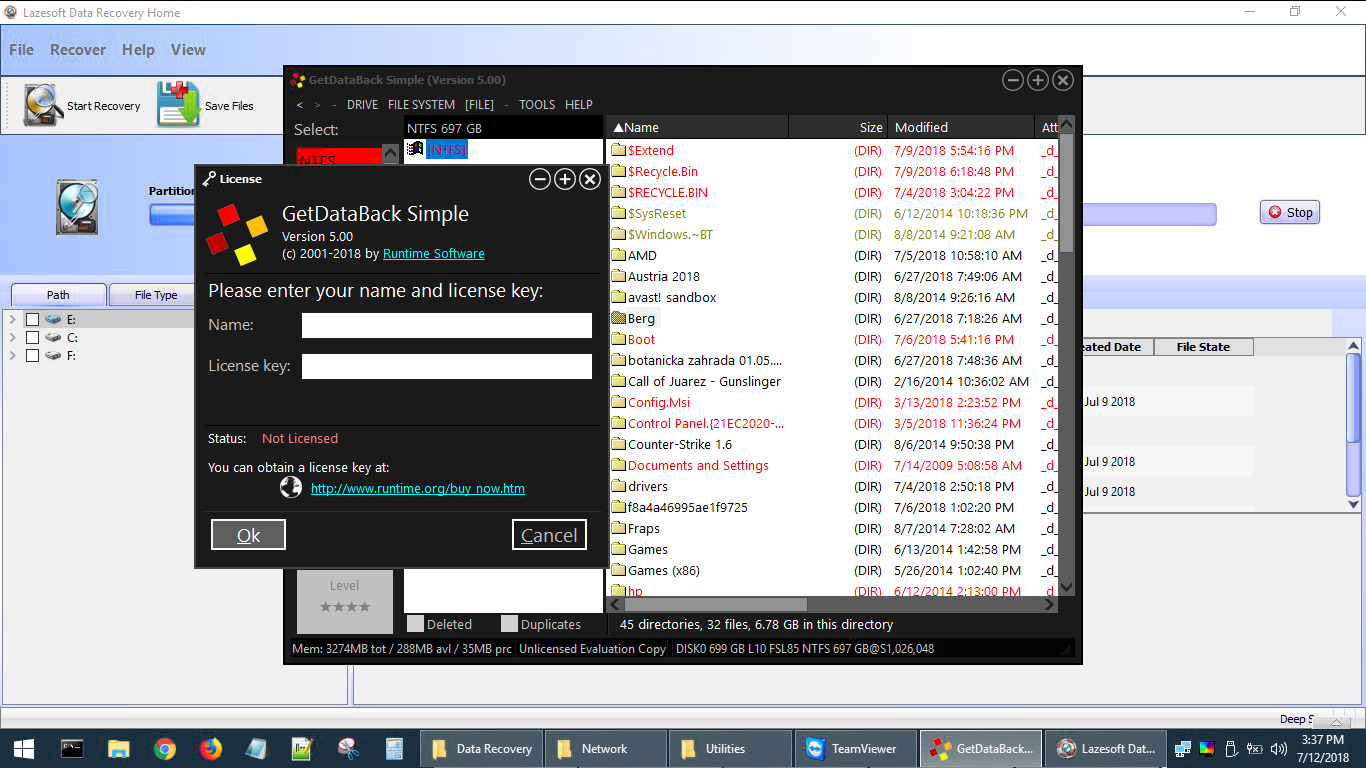Expand the E: drive tree node
Screen dimensions: 1366x768
12,319
